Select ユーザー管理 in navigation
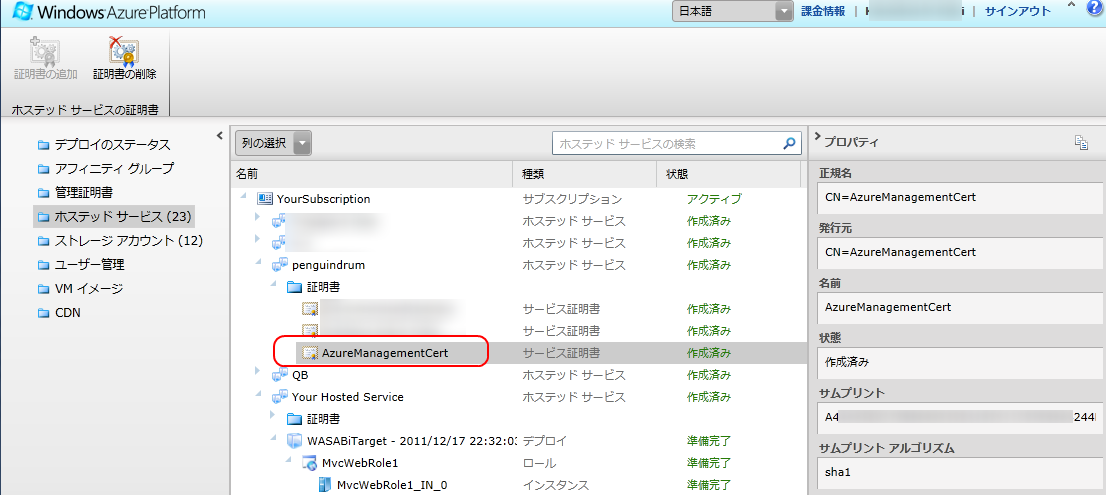This screenshot has width=1106, height=495. click(x=90, y=264)
